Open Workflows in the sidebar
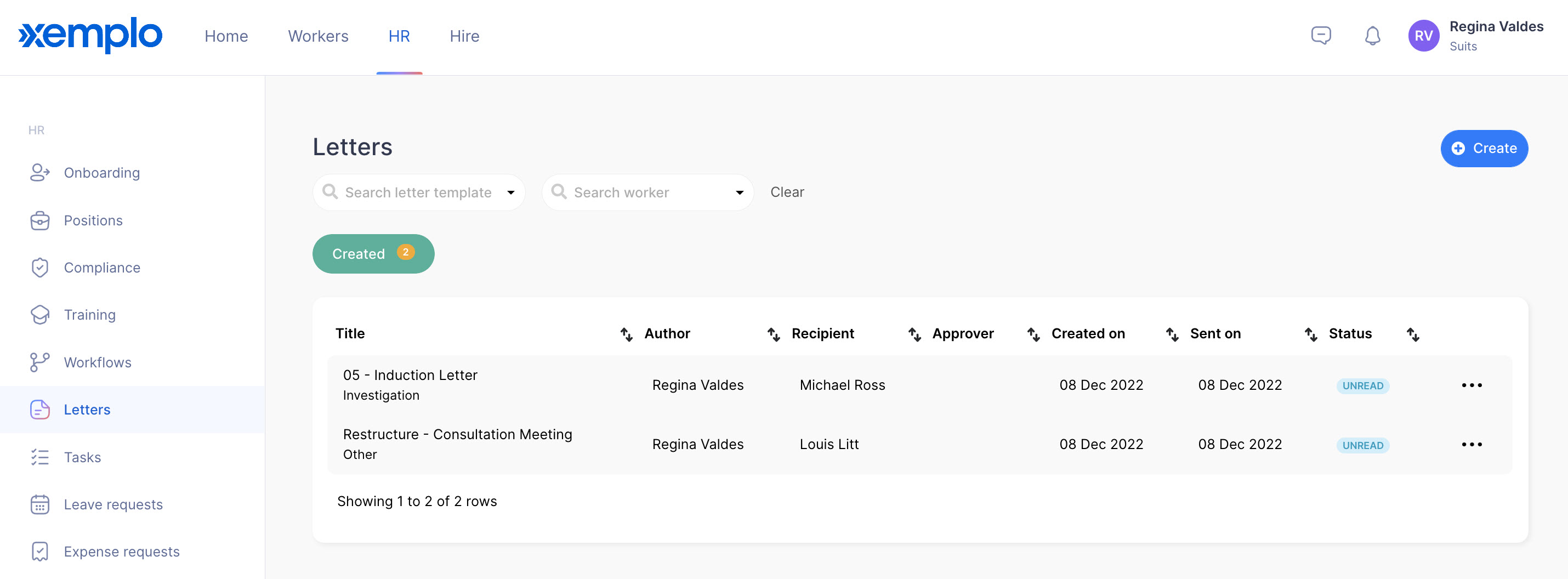This screenshot has width=1568, height=579. click(x=98, y=362)
